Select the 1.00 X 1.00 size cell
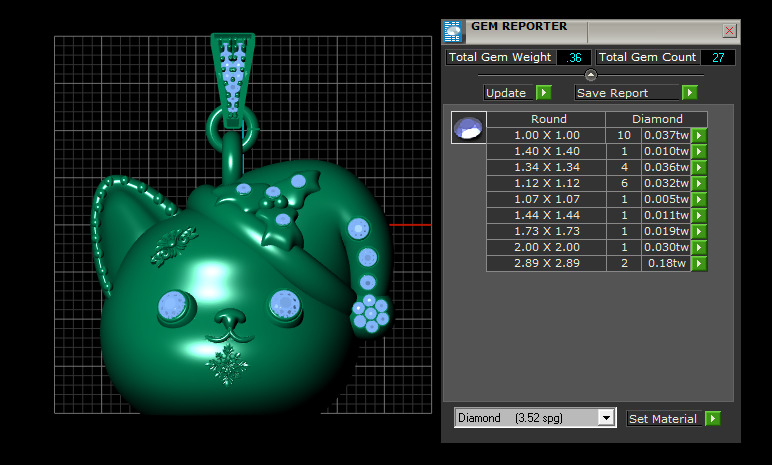This screenshot has height=465, width=772. pos(546,135)
